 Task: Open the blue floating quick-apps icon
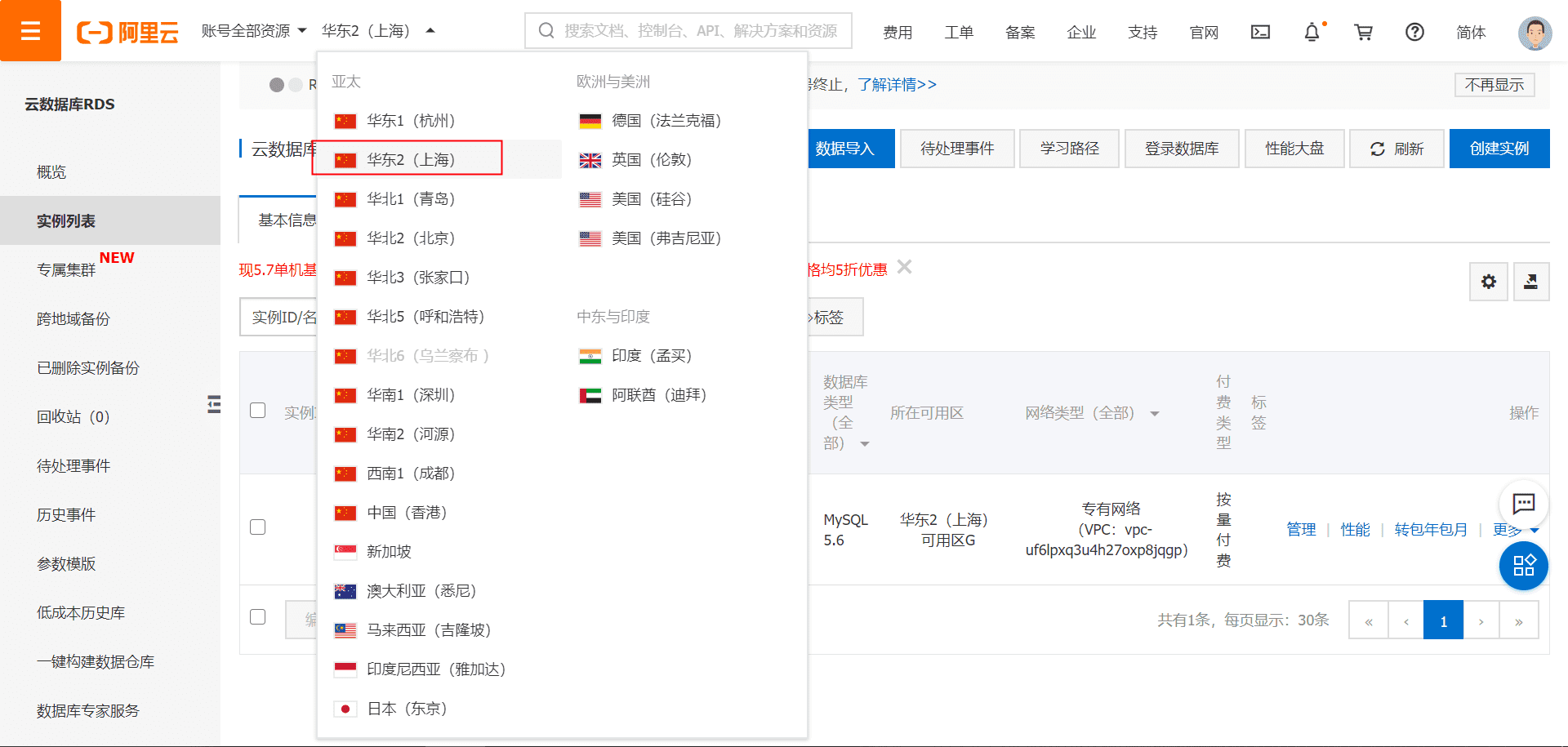pos(1524,565)
